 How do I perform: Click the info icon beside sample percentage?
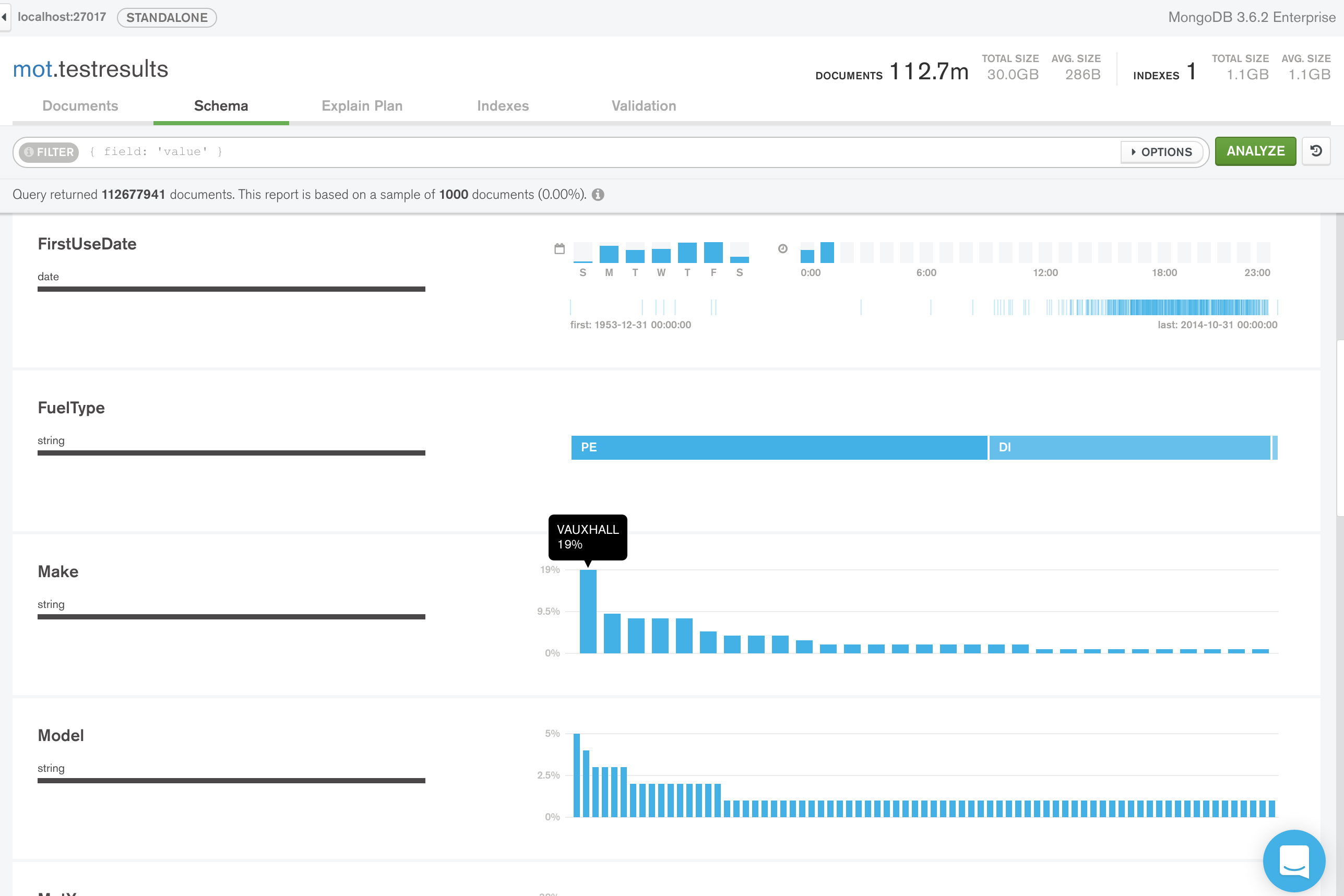tap(598, 195)
